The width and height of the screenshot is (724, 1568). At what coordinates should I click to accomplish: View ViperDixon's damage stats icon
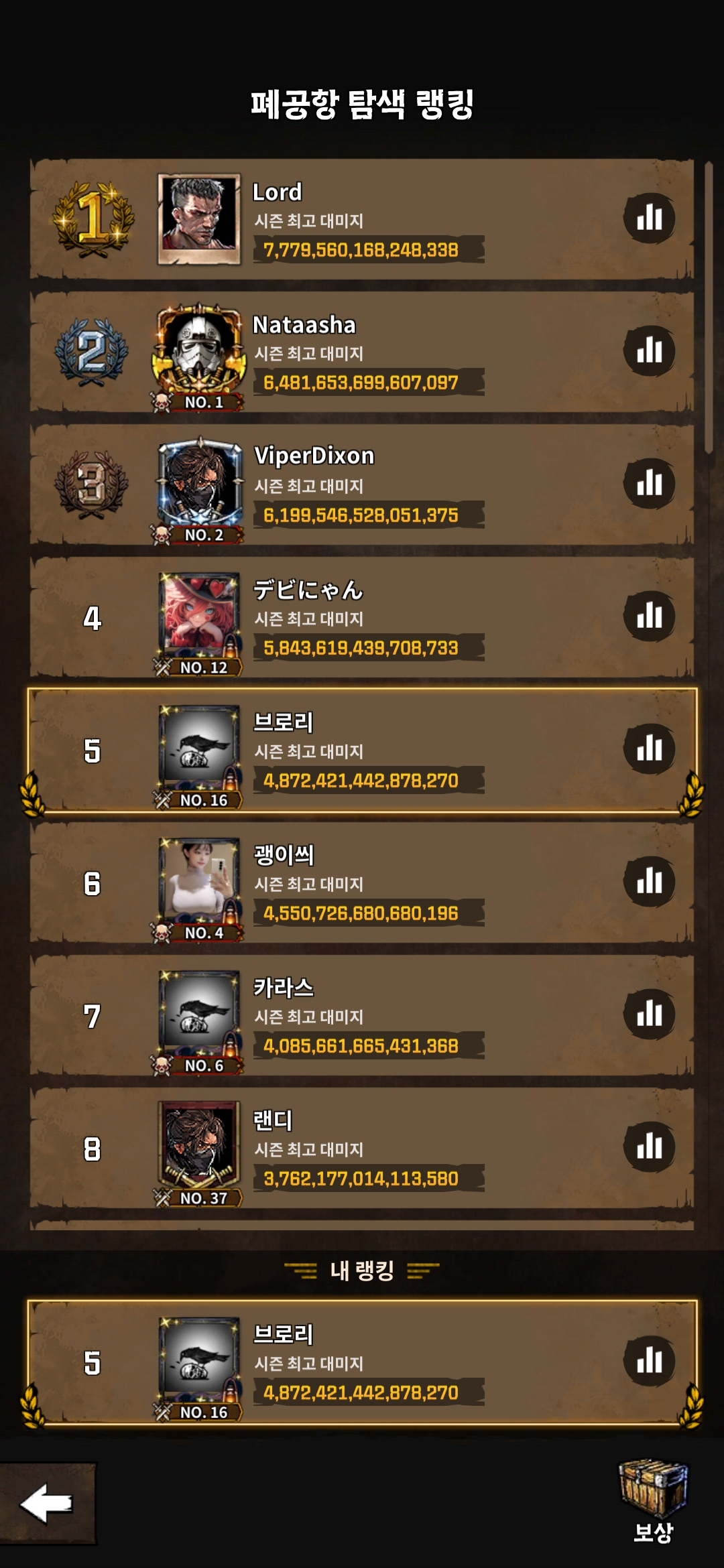point(649,483)
